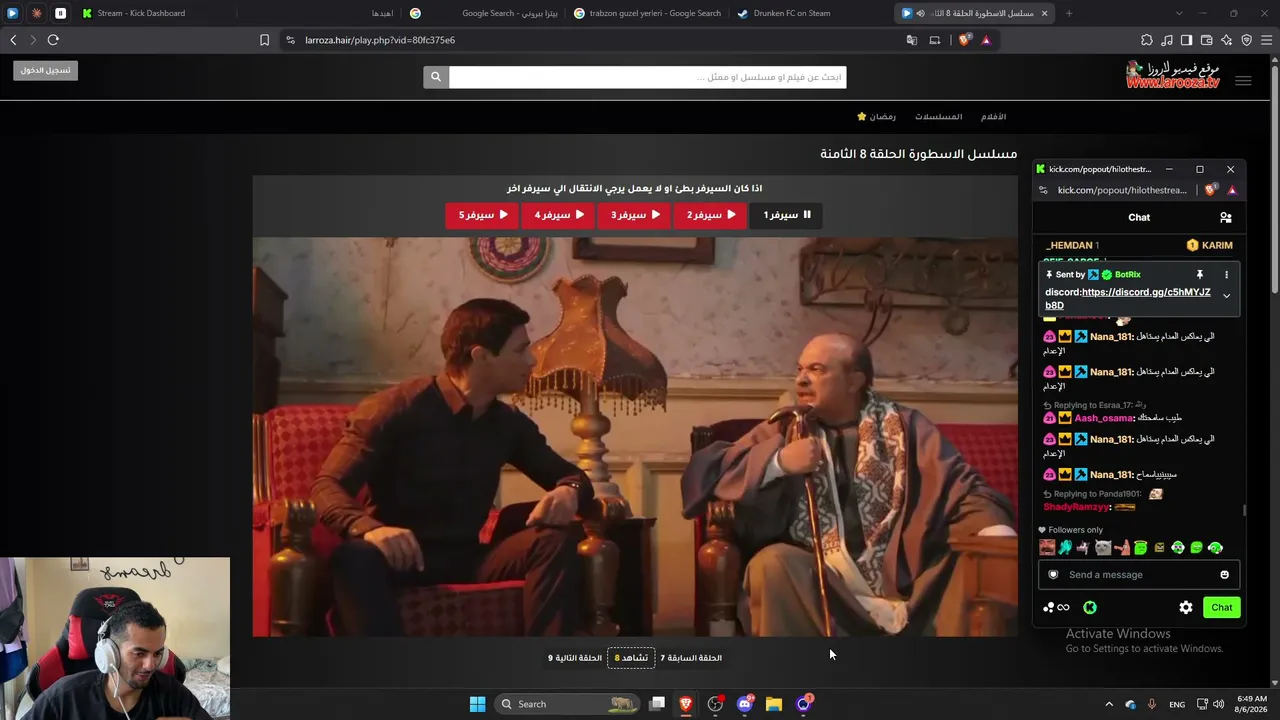Open the Brave Shields lion icon
This screenshot has height=720, width=1280.
pos(964,40)
